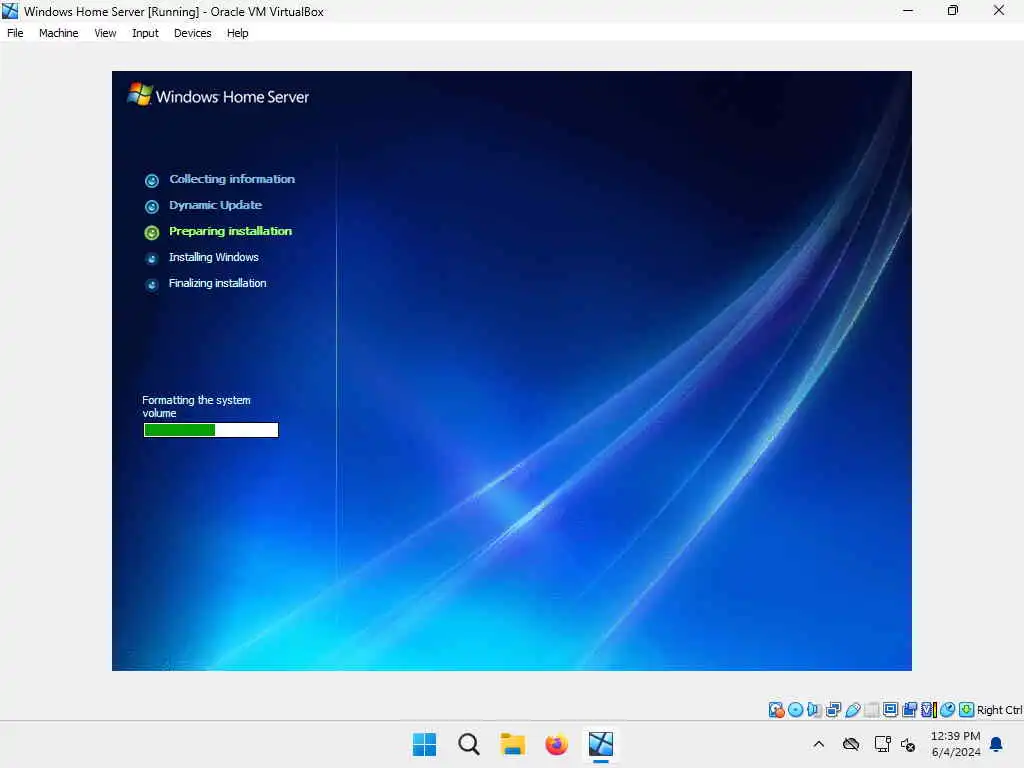Click the cloud sync tray icon
Screen dimensions: 1024x768
[851, 744]
